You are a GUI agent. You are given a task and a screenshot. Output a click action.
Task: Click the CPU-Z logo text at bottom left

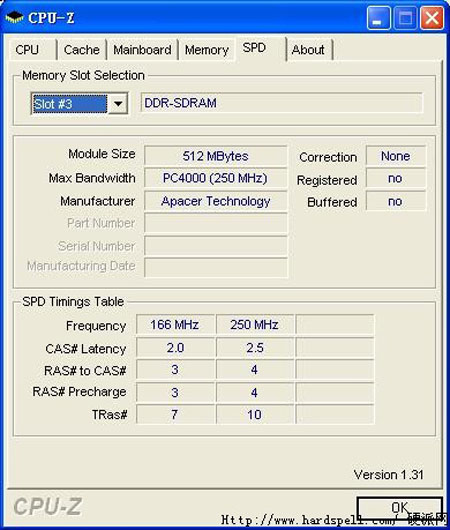(48, 506)
